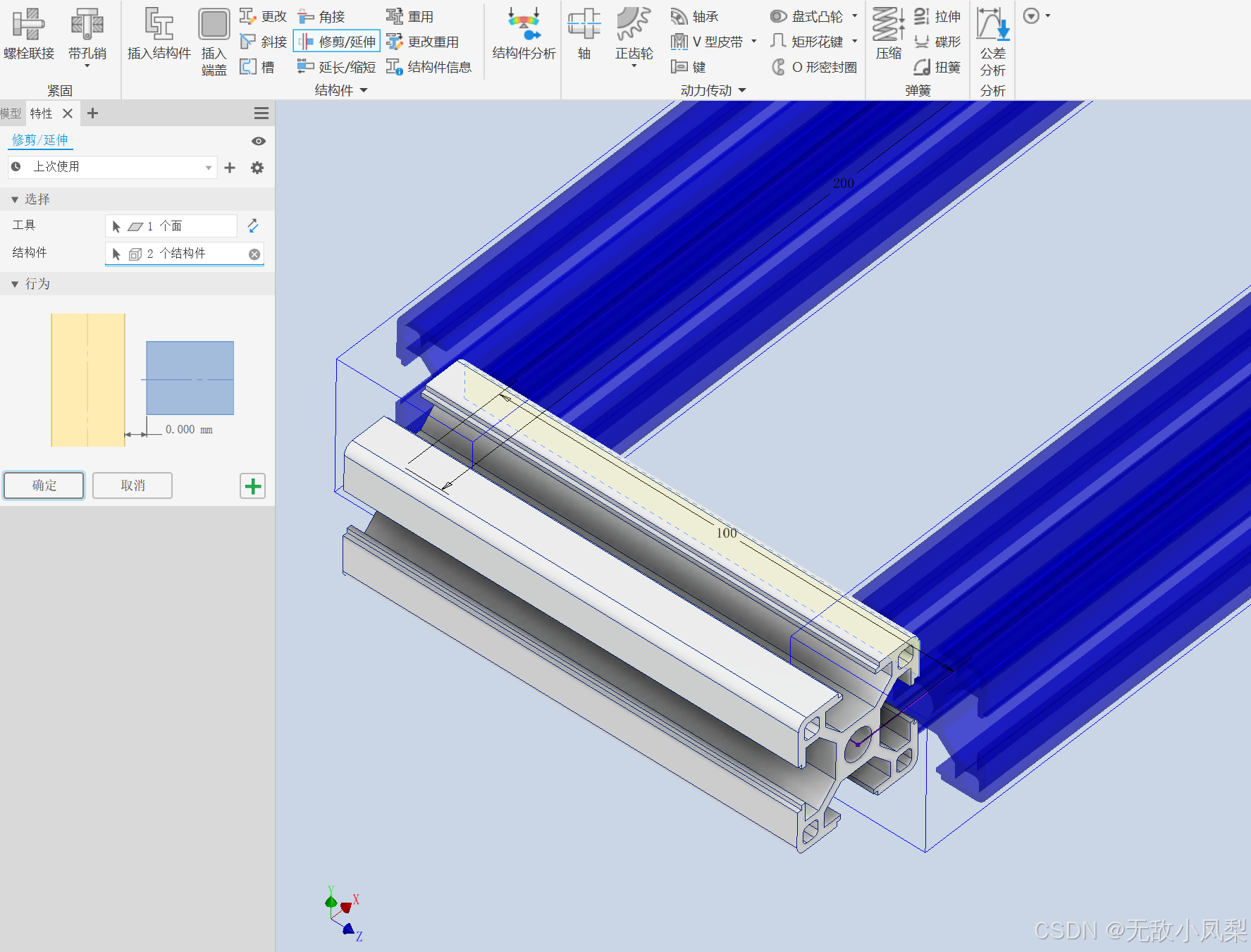Edit the 0.000 mm offset value
The width and height of the screenshot is (1251, 952).
[x=187, y=429]
